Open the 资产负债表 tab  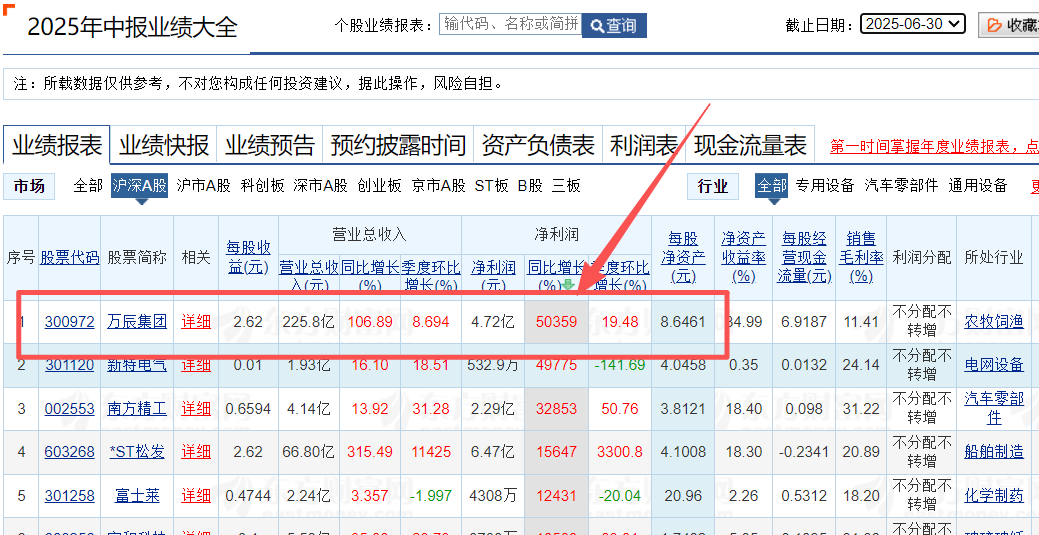click(537, 145)
